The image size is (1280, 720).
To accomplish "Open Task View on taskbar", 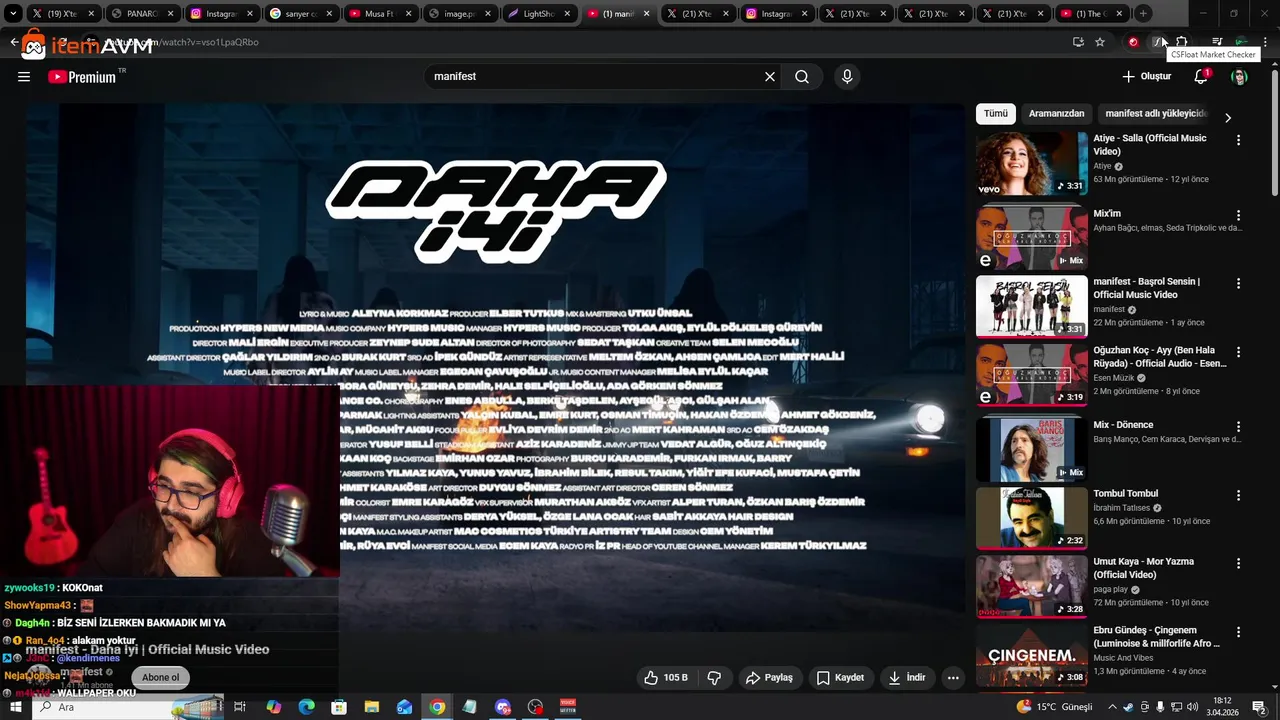I will click(240, 707).
